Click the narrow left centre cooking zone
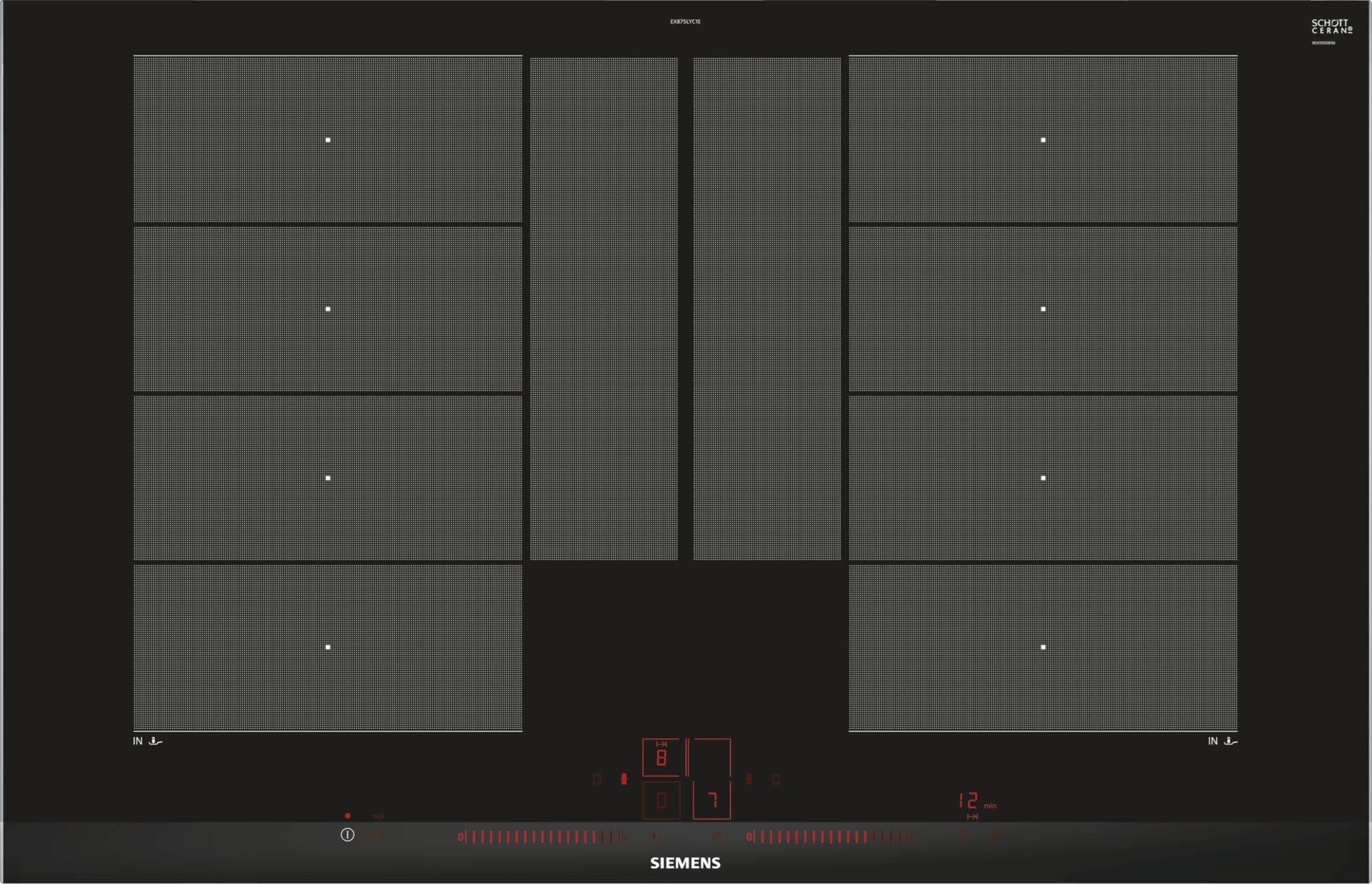This screenshot has width=1372, height=884. coord(604,309)
